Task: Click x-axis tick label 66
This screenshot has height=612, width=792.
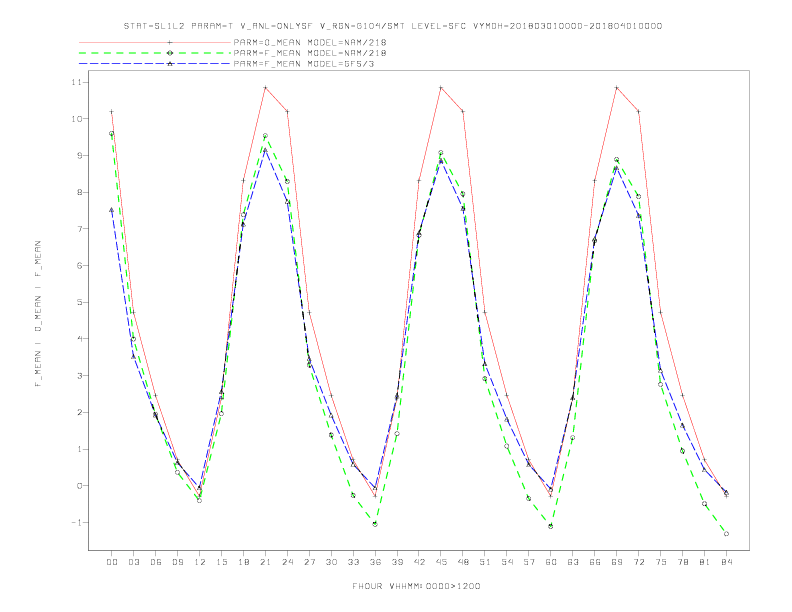Action: tap(595, 562)
